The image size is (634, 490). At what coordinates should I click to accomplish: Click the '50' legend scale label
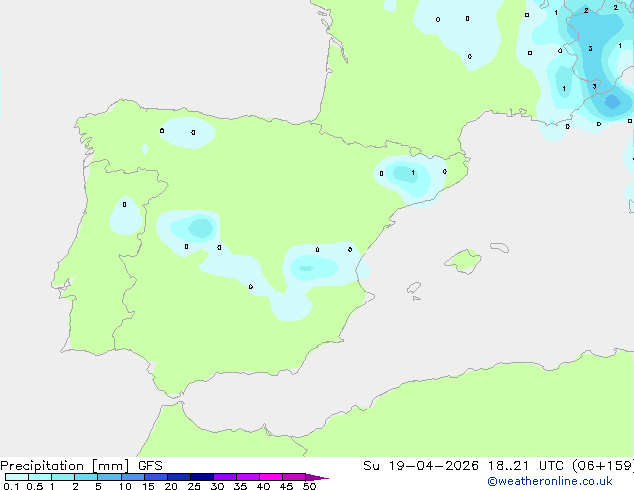[x=309, y=486]
